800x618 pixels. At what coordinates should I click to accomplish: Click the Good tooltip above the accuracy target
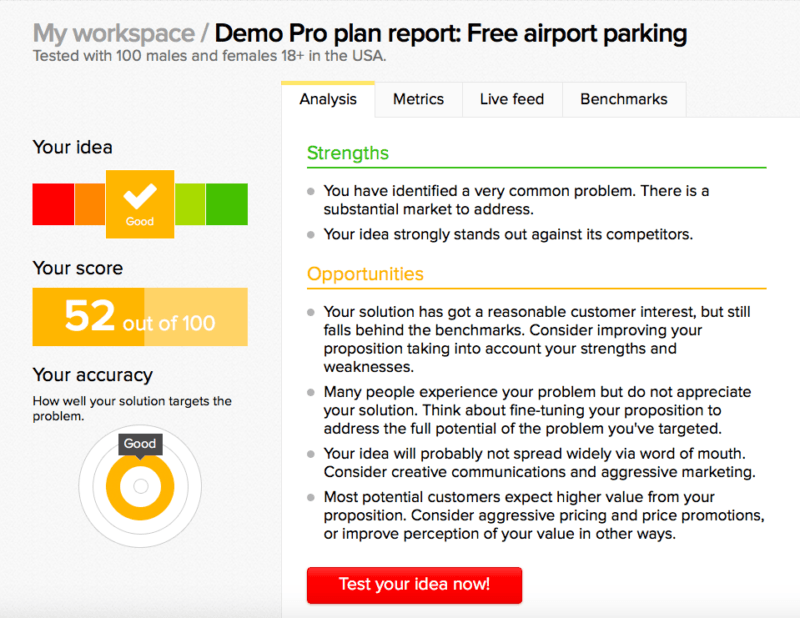[140, 444]
